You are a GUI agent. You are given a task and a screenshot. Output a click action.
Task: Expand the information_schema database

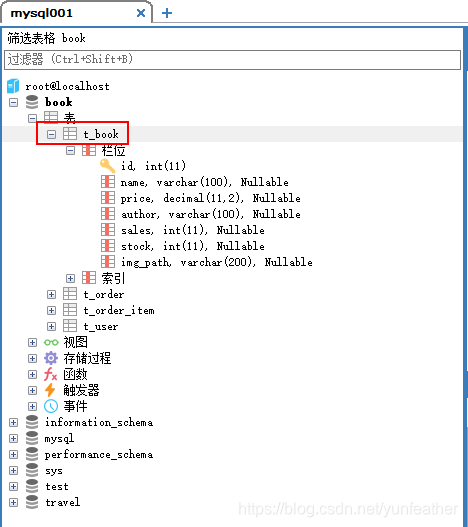point(13,422)
